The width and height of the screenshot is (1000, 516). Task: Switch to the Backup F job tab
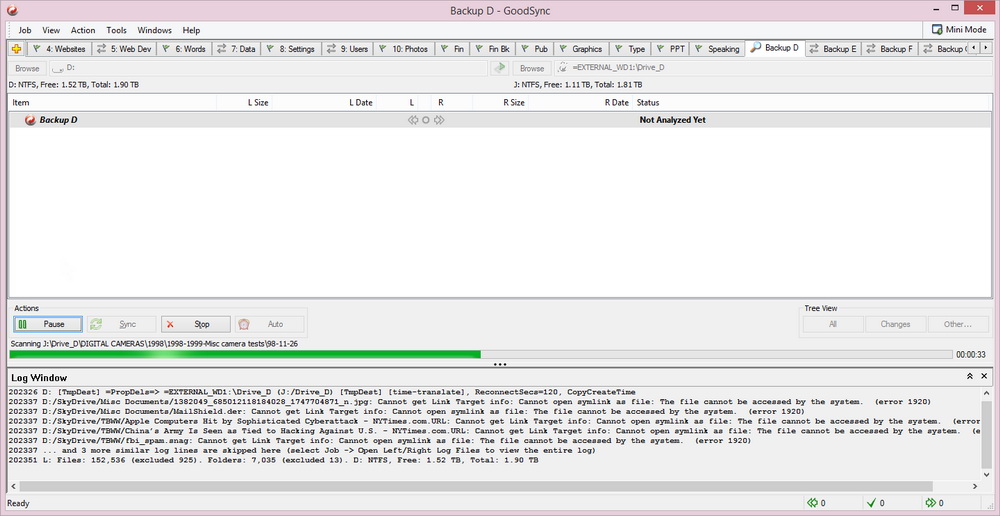coord(890,49)
